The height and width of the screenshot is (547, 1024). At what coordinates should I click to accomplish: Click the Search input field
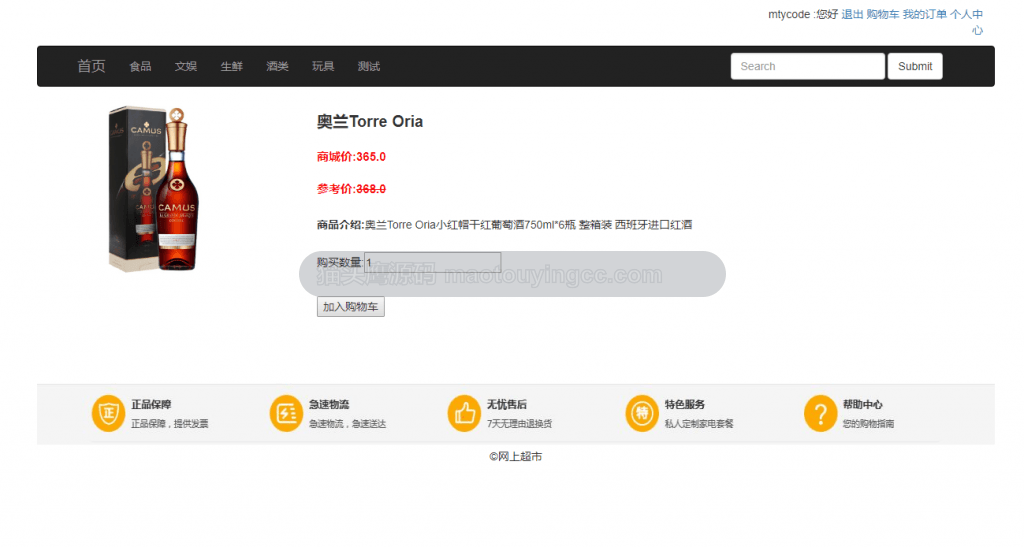(x=808, y=66)
